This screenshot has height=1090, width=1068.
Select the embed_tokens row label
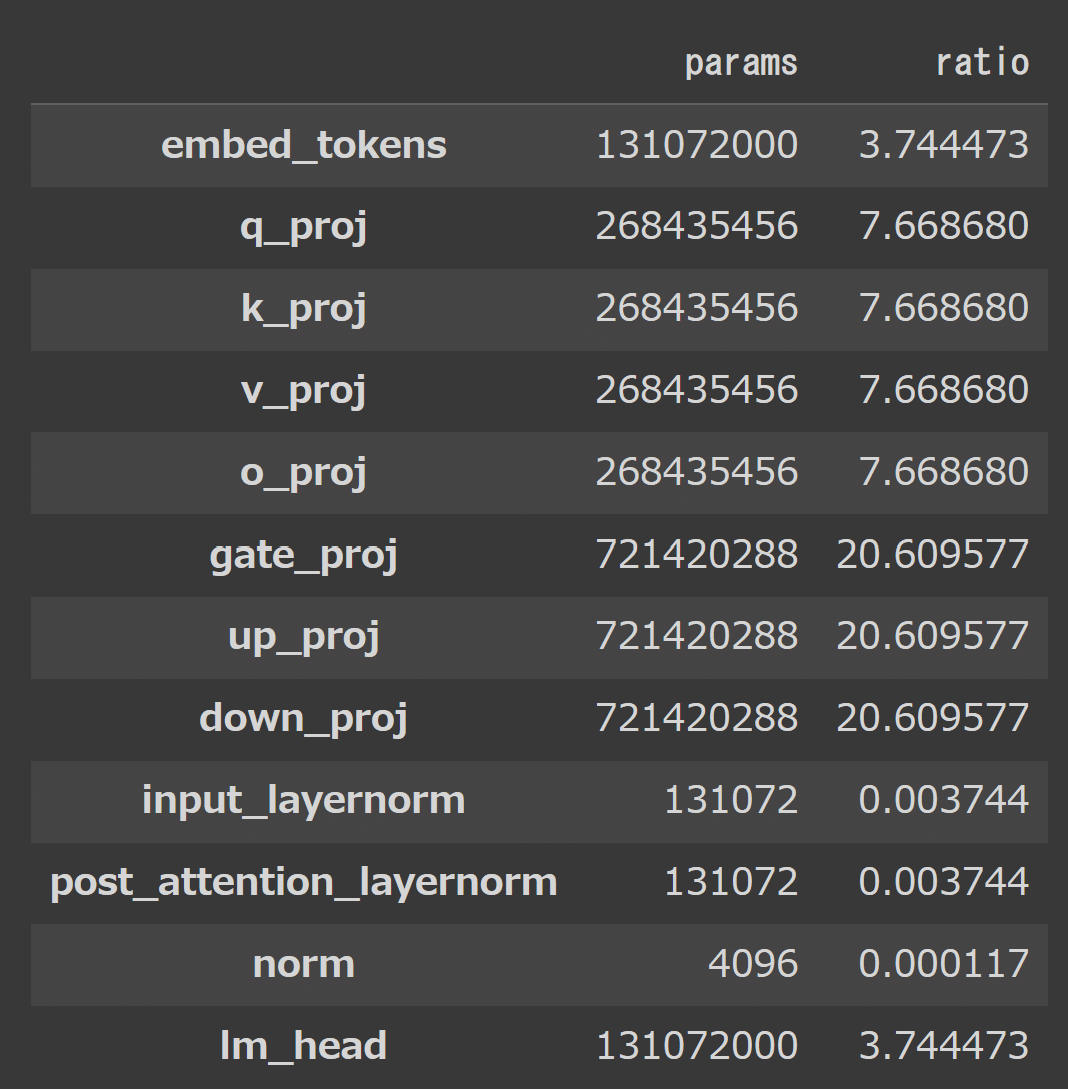tap(304, 145)
